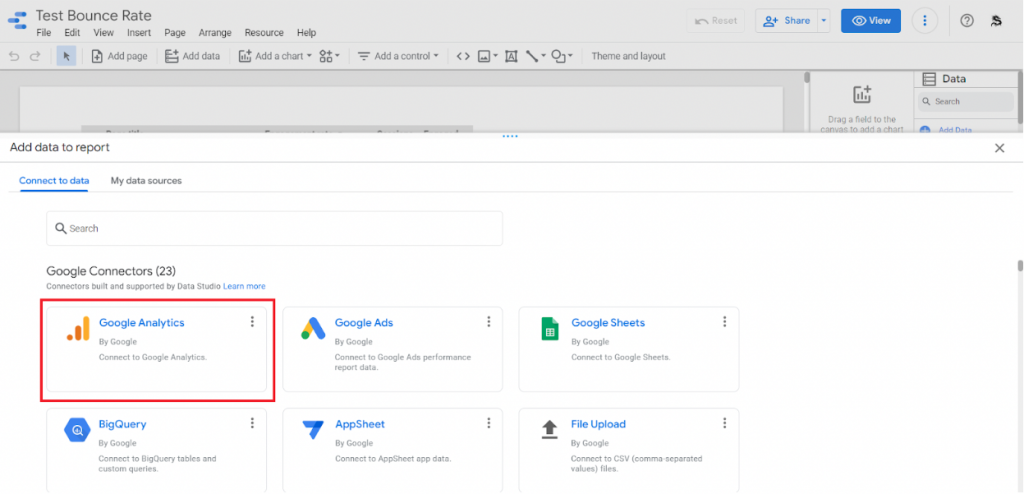The image size is (1024, 494).
Task: Open the image insert dropdown
Action: click(x=488, y=56)
